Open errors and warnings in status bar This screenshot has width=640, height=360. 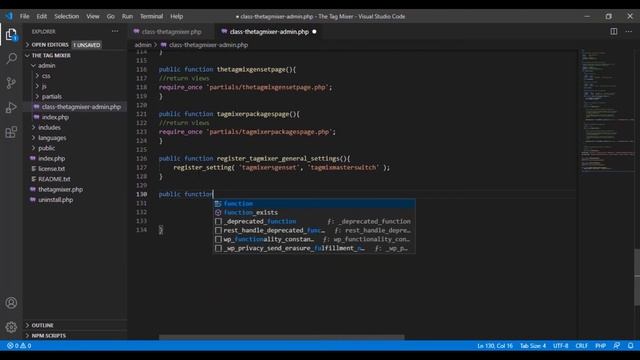point(19,346)
